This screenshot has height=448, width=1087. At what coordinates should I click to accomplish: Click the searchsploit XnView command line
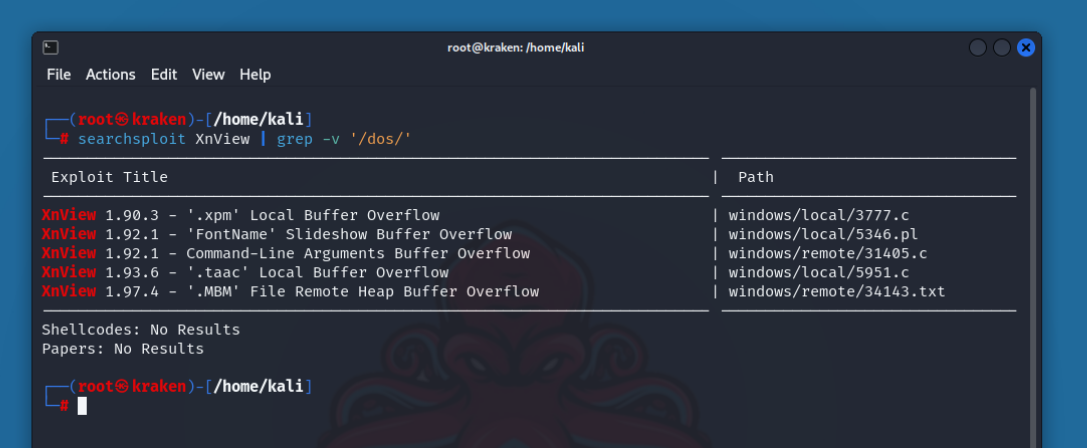244,139
